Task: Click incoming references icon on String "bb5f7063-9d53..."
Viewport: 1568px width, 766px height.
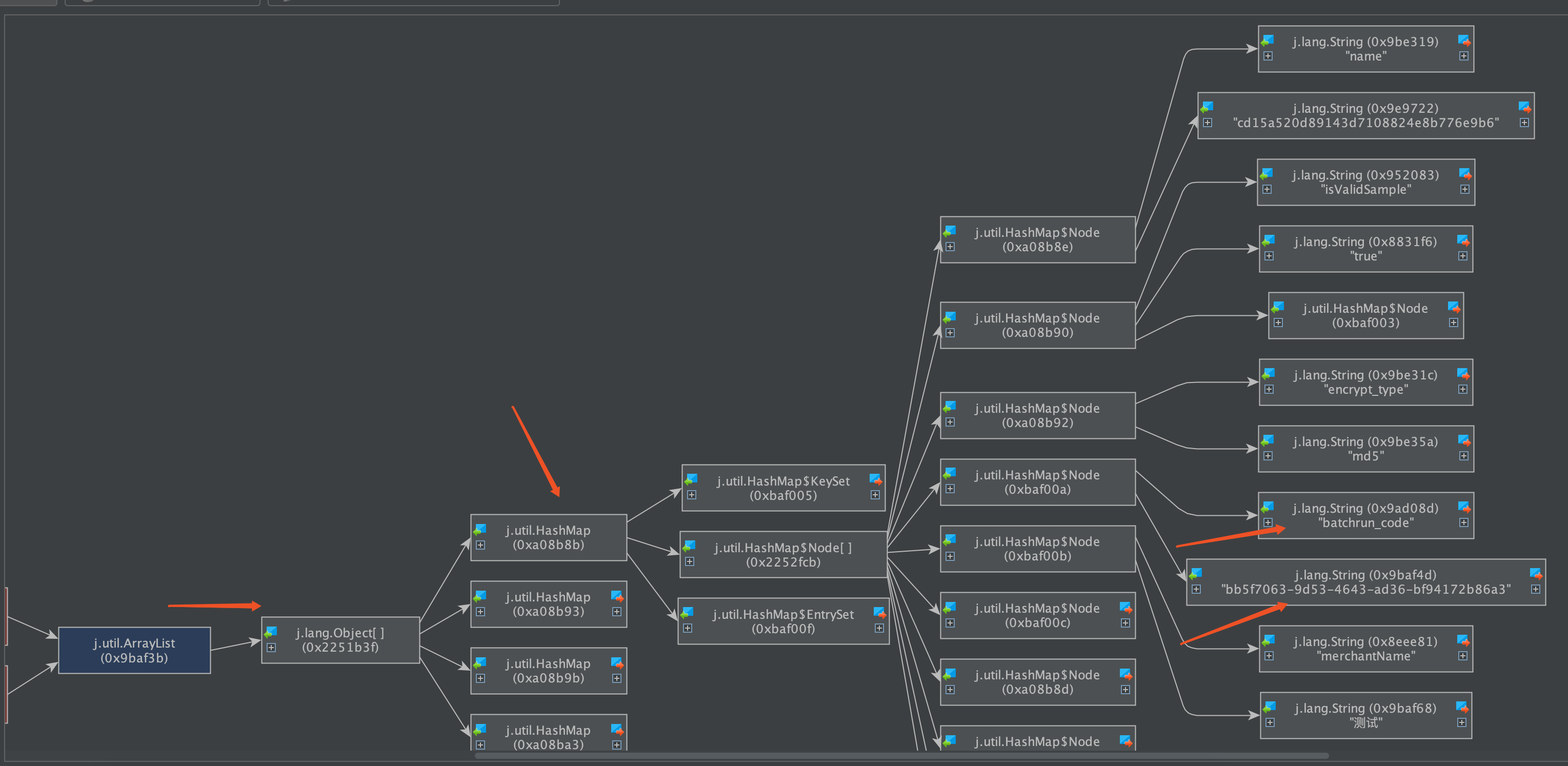Action: point(1195,574)
